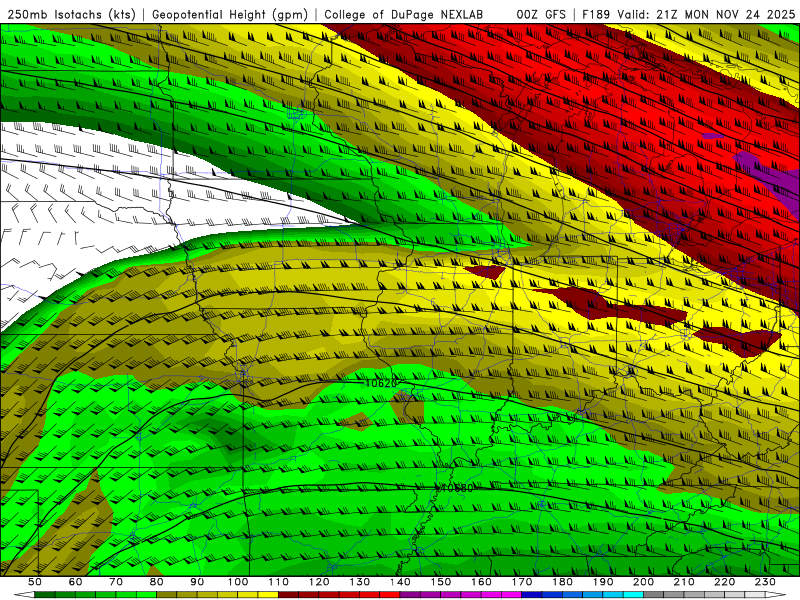Click the 10620 height contour label
Screen dimensions: 800x600
coord(382,383)
